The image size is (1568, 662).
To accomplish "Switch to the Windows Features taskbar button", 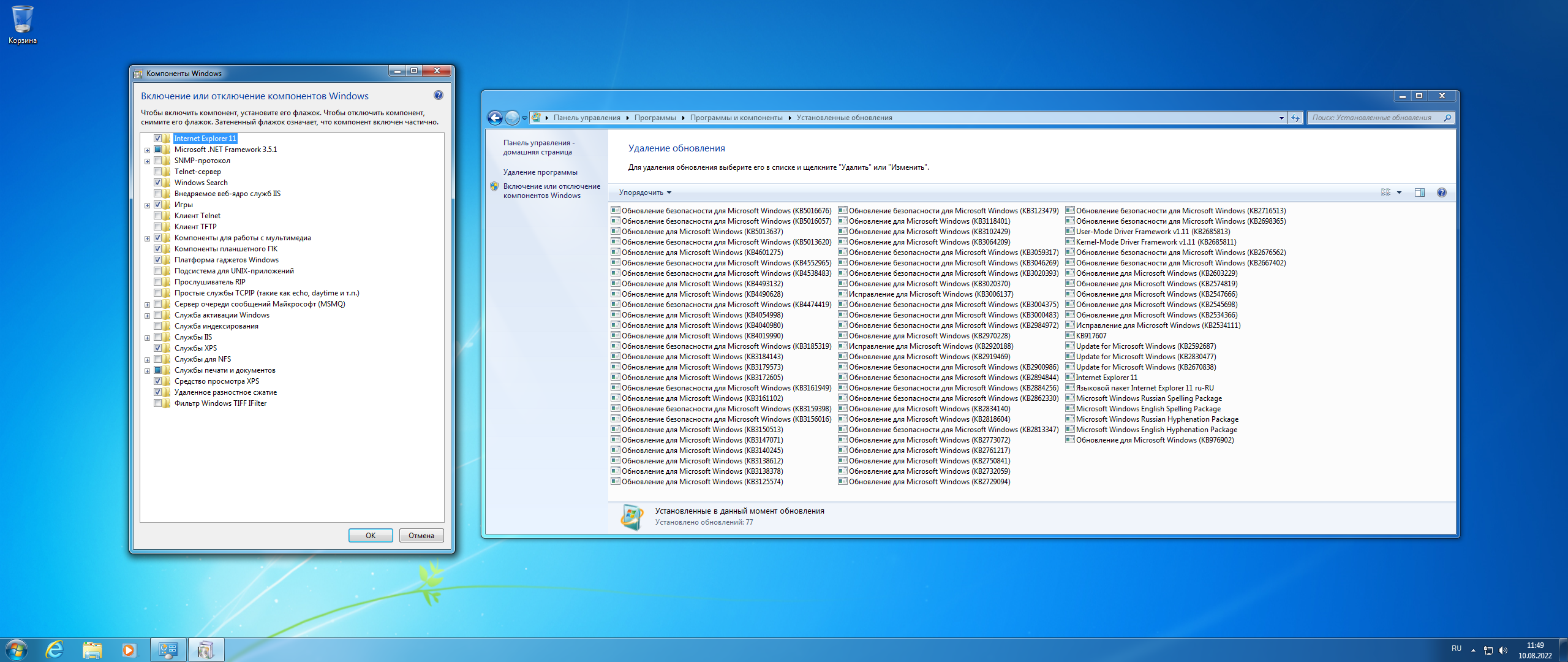I will 206,650.
